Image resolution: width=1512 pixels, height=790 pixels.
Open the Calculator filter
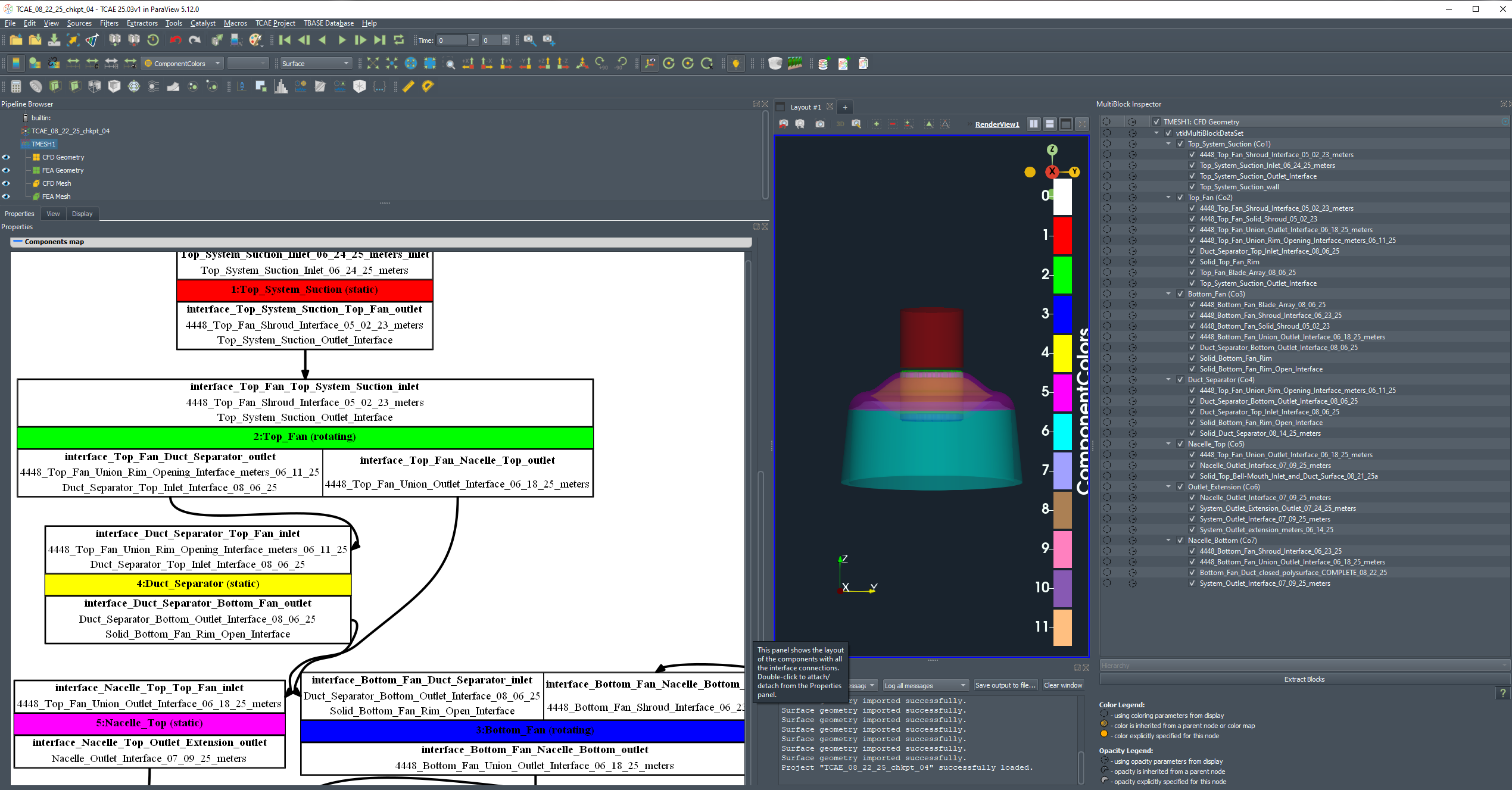15,86
